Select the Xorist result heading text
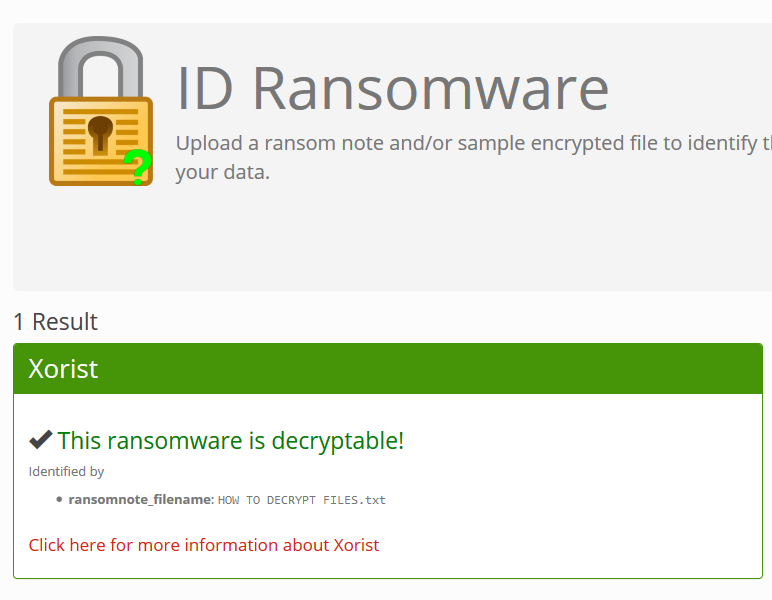 coord(63,369)
